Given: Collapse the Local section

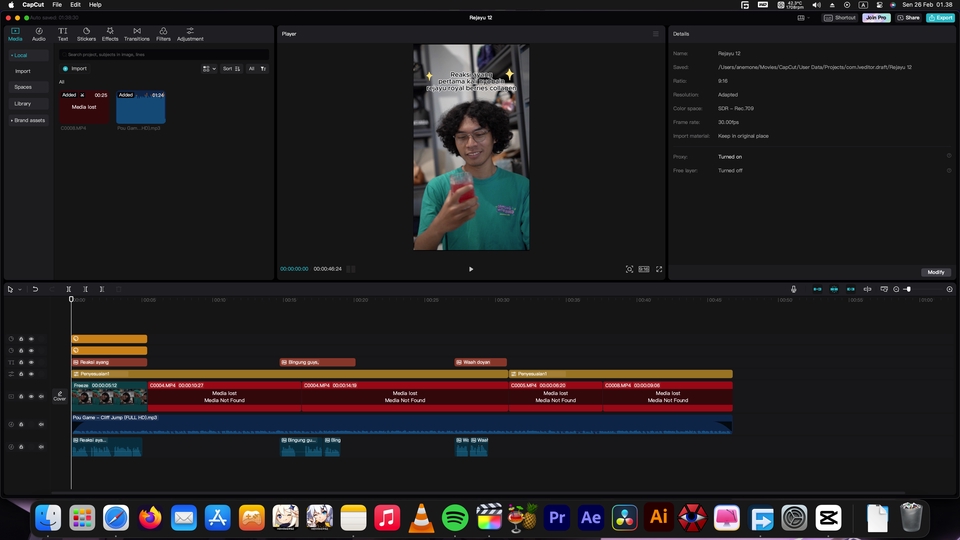Looking at the screenshot, I should click(x=28, y=55).
